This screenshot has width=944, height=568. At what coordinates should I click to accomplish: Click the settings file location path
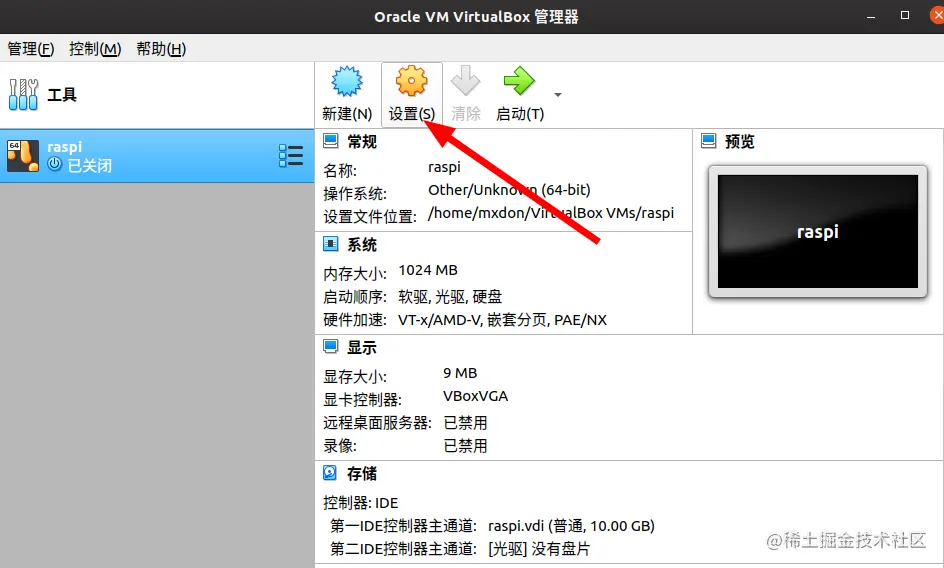click(551, 213)
